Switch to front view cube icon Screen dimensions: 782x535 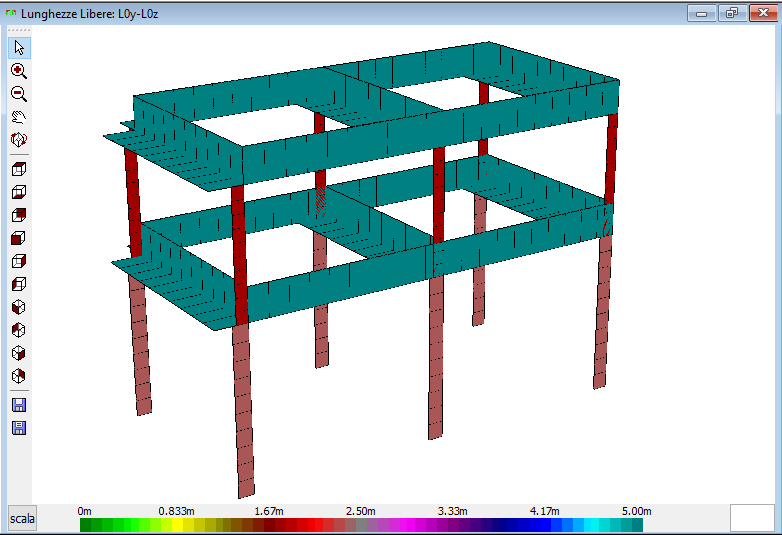(x=19, y=238)
